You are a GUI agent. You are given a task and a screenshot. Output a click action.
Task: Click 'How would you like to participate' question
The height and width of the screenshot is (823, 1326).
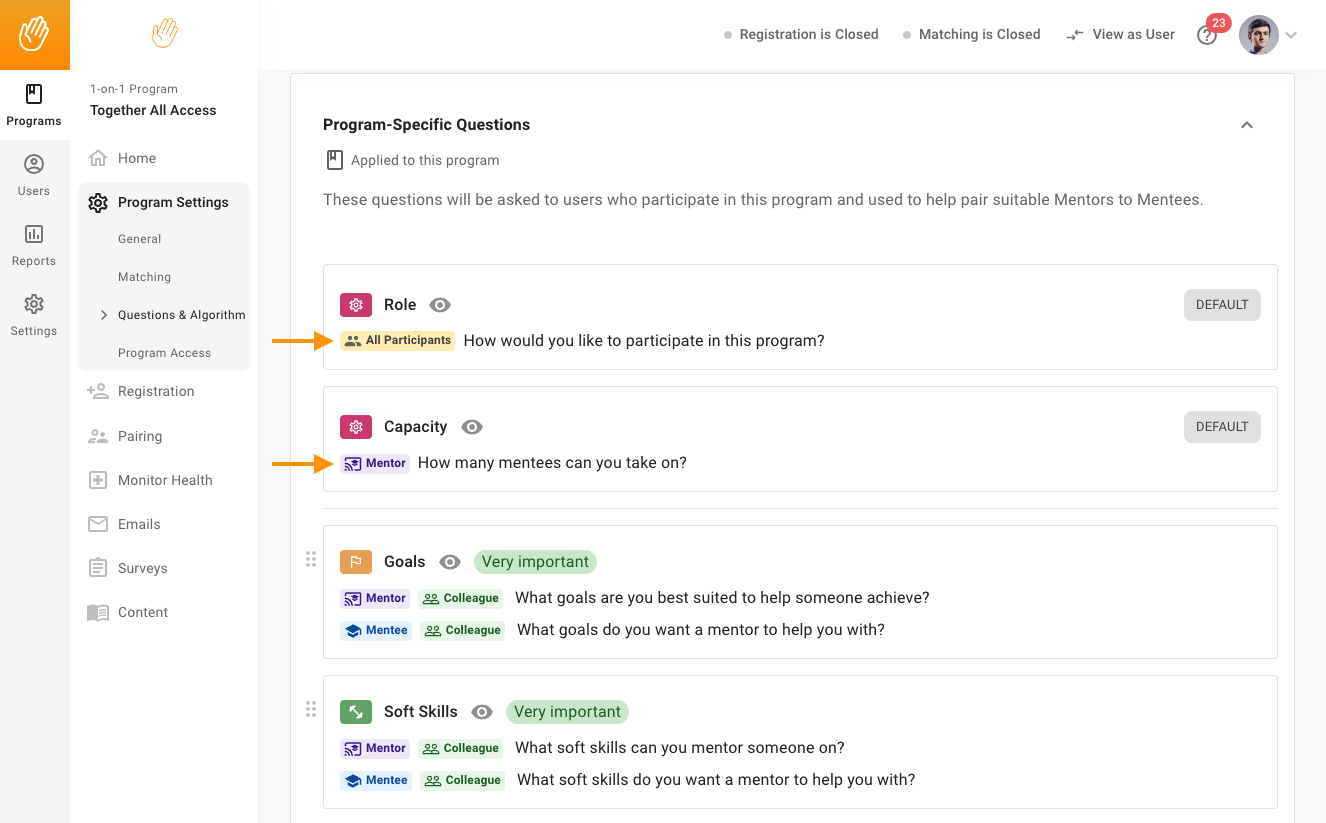point(644,341)
